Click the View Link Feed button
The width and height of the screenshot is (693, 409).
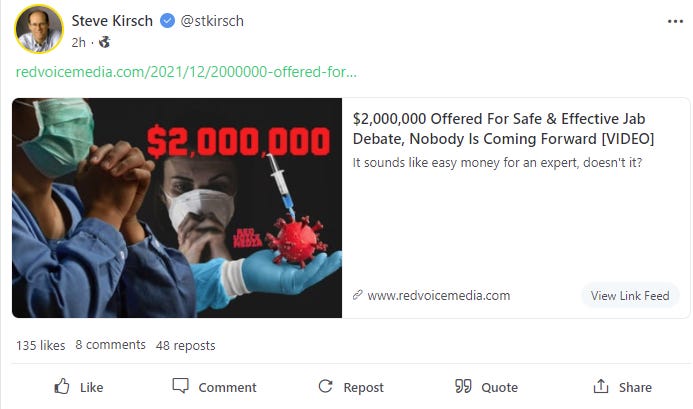(630, 295)
